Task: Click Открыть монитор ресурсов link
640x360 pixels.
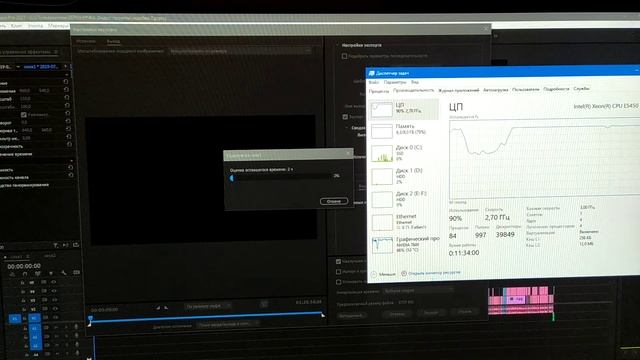Action: coord(434,273)
